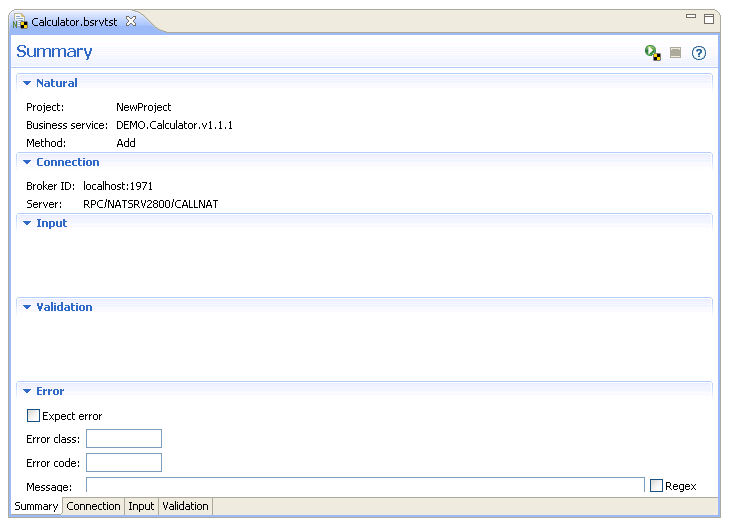This screenshot has height=528, width=731.
Task: Close the Calculator.bsrvtst editor tab
Action: click(131, 21)
